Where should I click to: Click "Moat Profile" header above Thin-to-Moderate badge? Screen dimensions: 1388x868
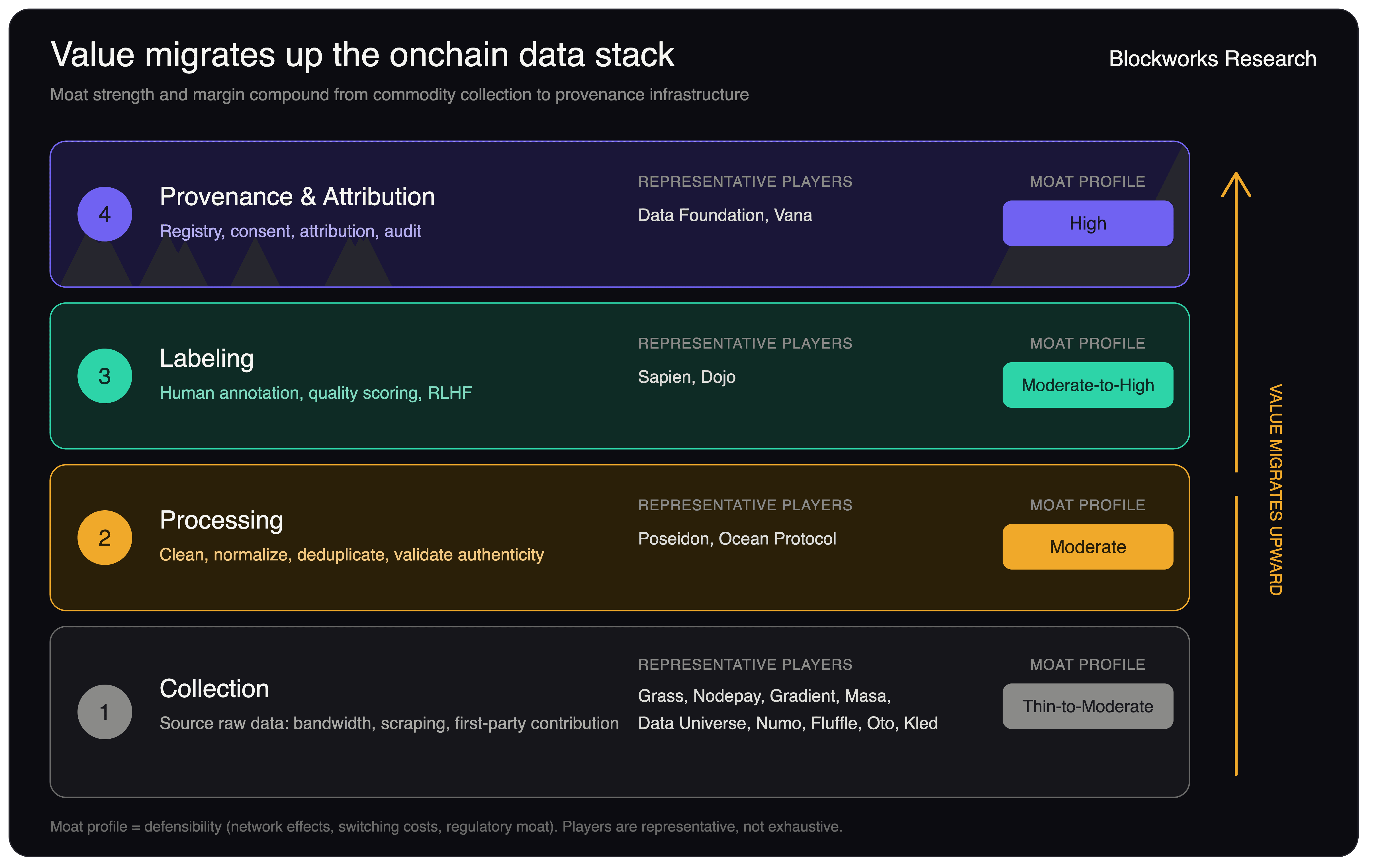1088,665
